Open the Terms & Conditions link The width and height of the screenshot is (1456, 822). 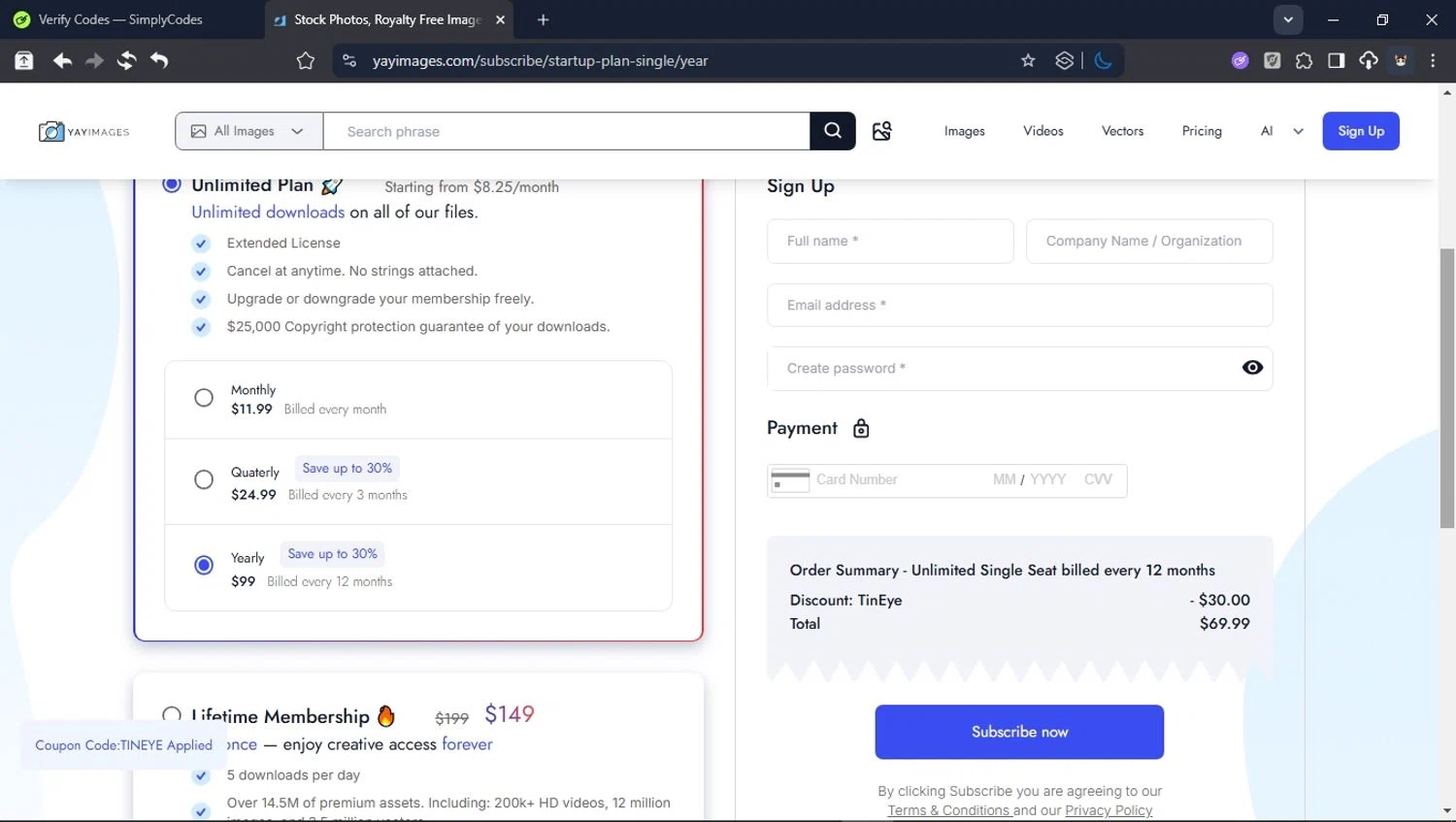tap(949, 810)
